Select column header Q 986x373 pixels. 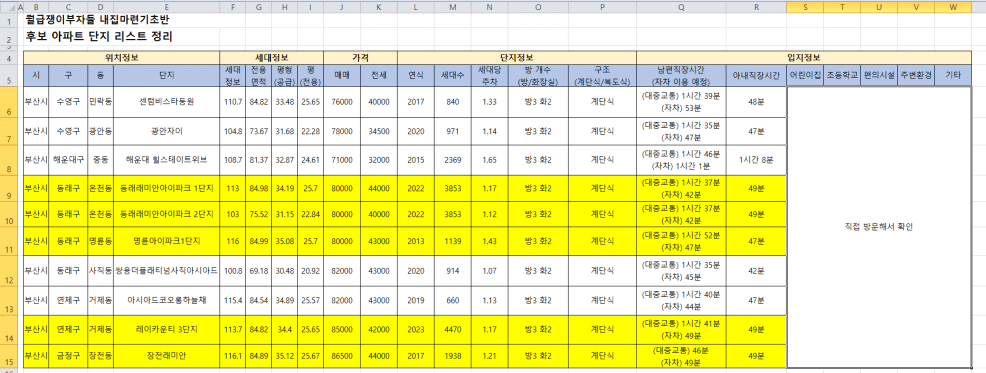[x=682, y=6]
